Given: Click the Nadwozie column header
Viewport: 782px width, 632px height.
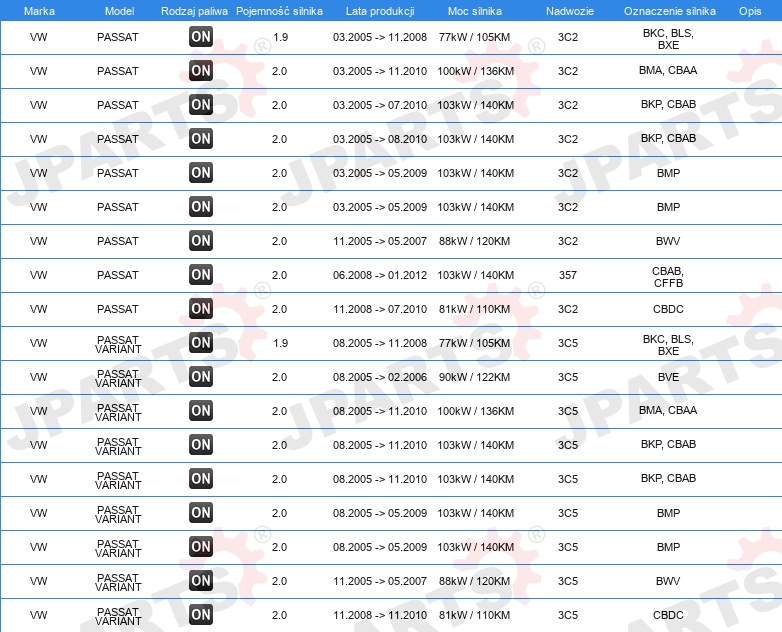Looking at the screenshot, I should tap(570, 11).
